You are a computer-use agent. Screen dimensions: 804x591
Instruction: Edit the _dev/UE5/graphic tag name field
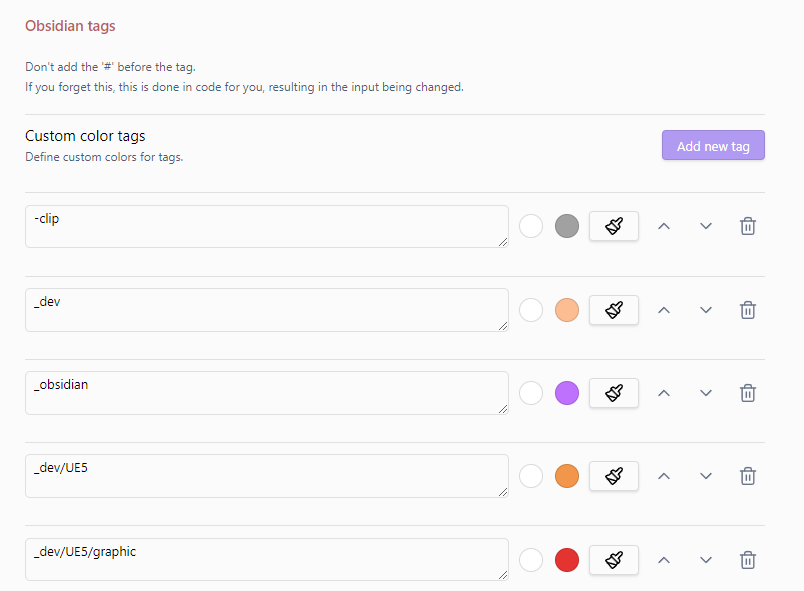[267, 559]
